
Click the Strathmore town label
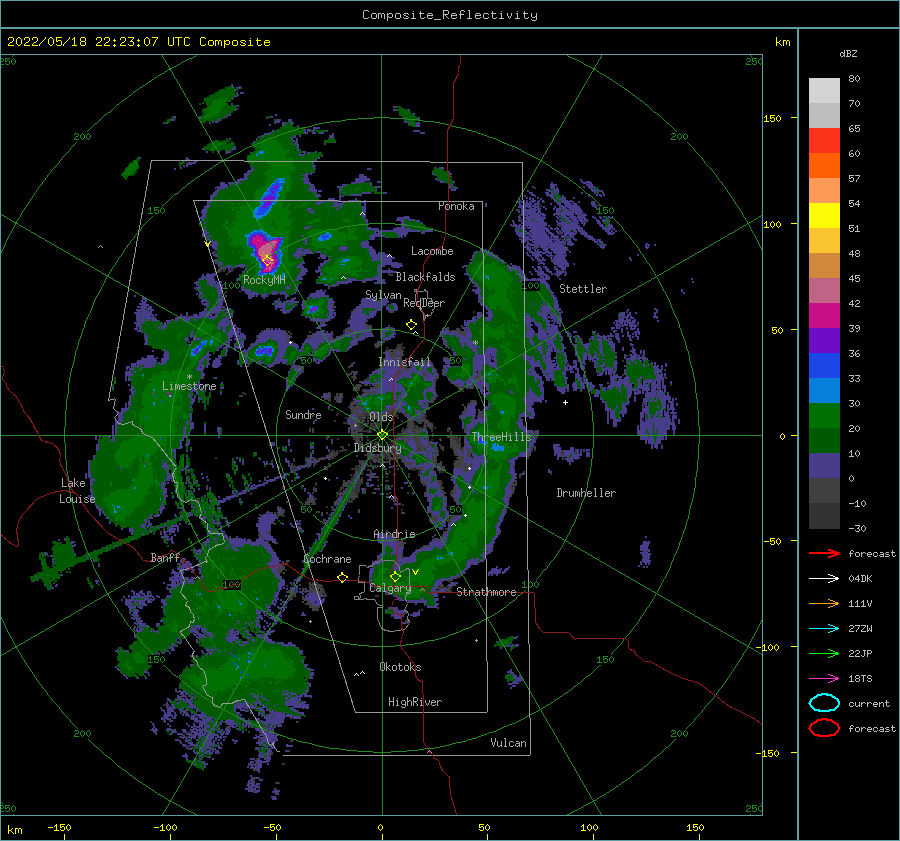(486, 592)
